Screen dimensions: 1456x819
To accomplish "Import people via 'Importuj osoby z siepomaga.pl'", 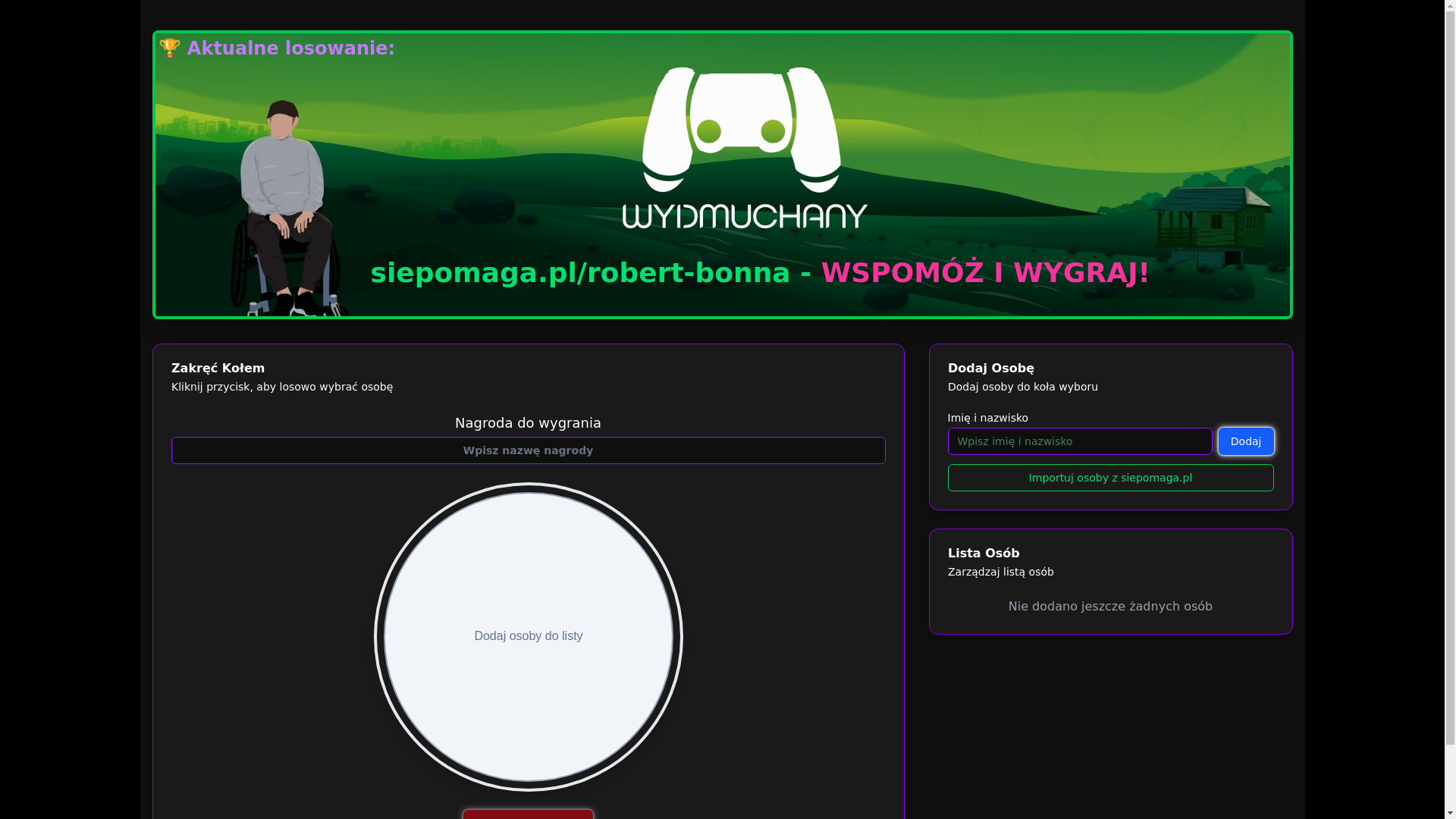I will point(1110,478).
